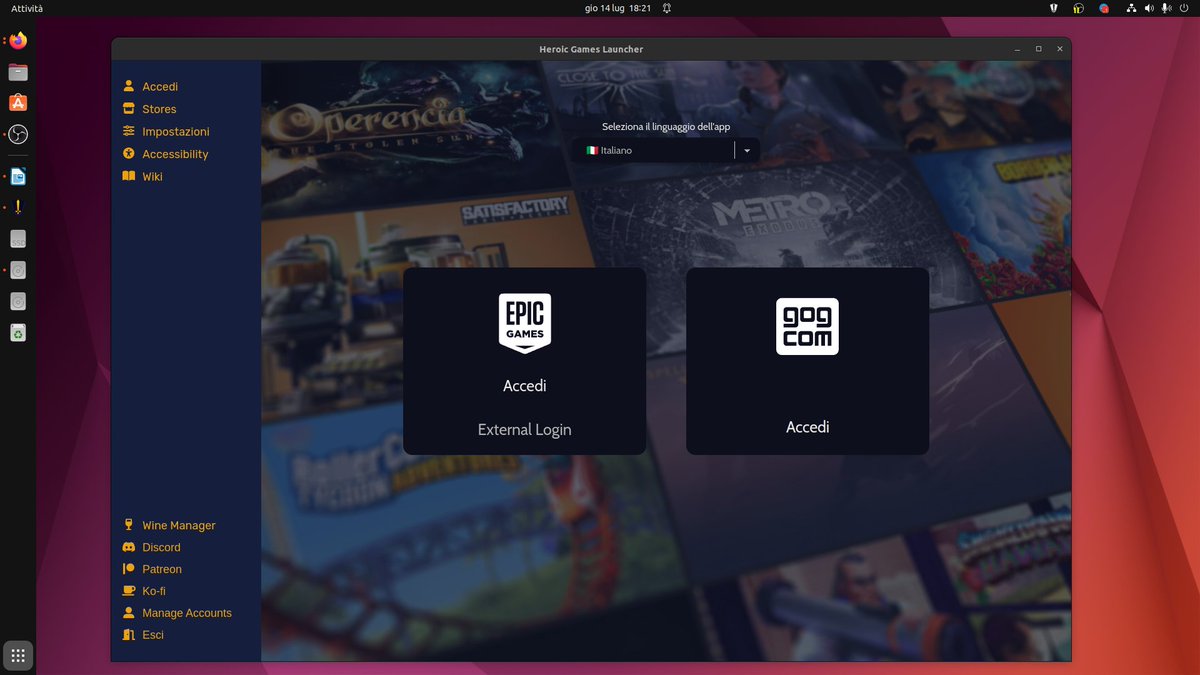Choose External Login for Epic Games
The height and width of the screenshot is (675, 1200).
click(524, 429)
